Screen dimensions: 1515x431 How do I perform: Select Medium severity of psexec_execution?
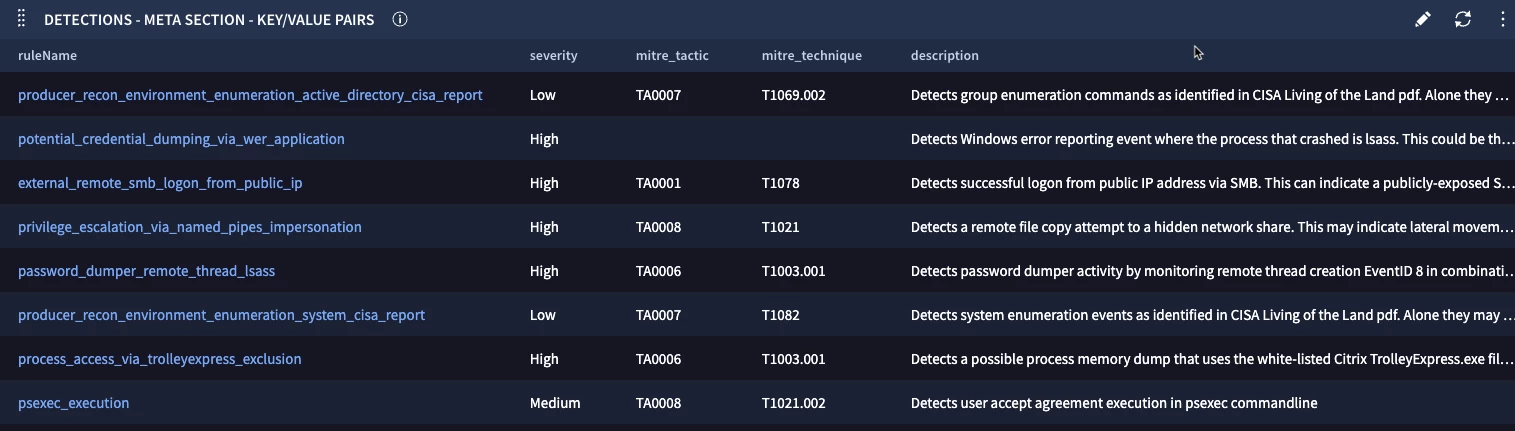pos(555,404)
